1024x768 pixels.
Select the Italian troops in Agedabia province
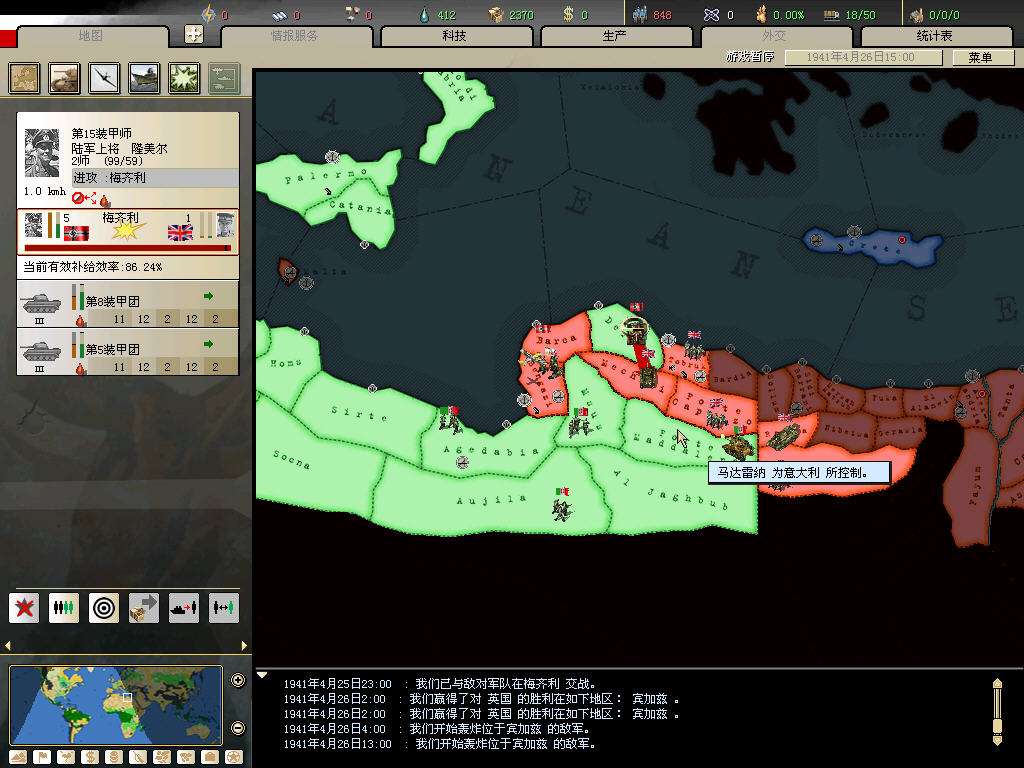tap(449, 421)
